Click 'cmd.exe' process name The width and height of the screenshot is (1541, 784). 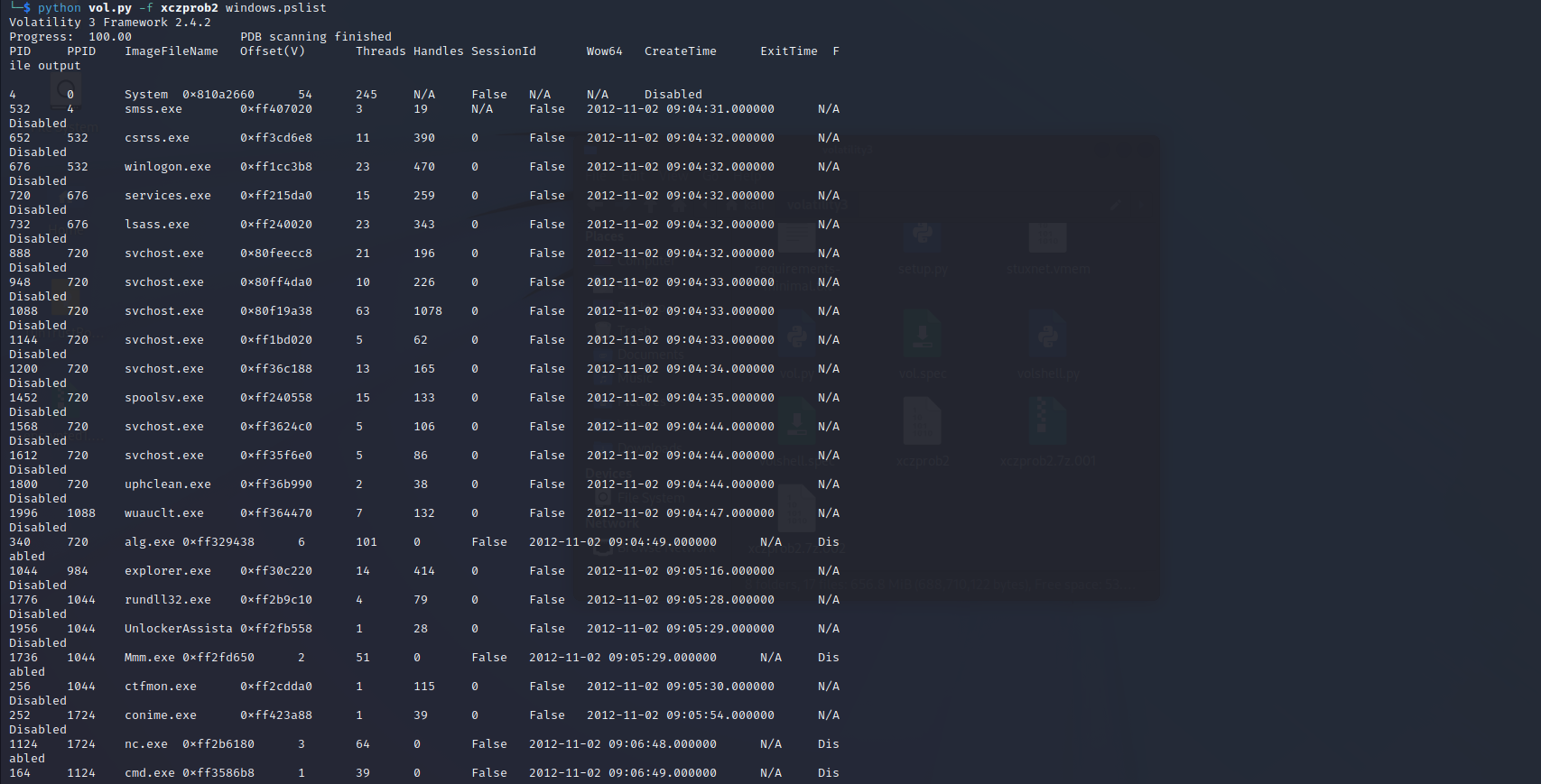tap(150, 773)
